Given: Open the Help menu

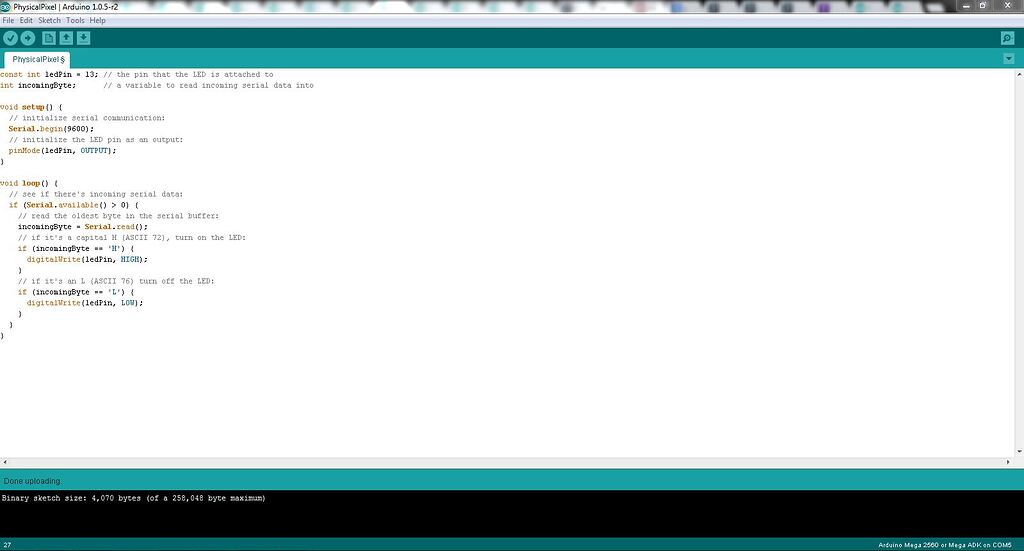Looking at the screenshot, I should [97, 20].
